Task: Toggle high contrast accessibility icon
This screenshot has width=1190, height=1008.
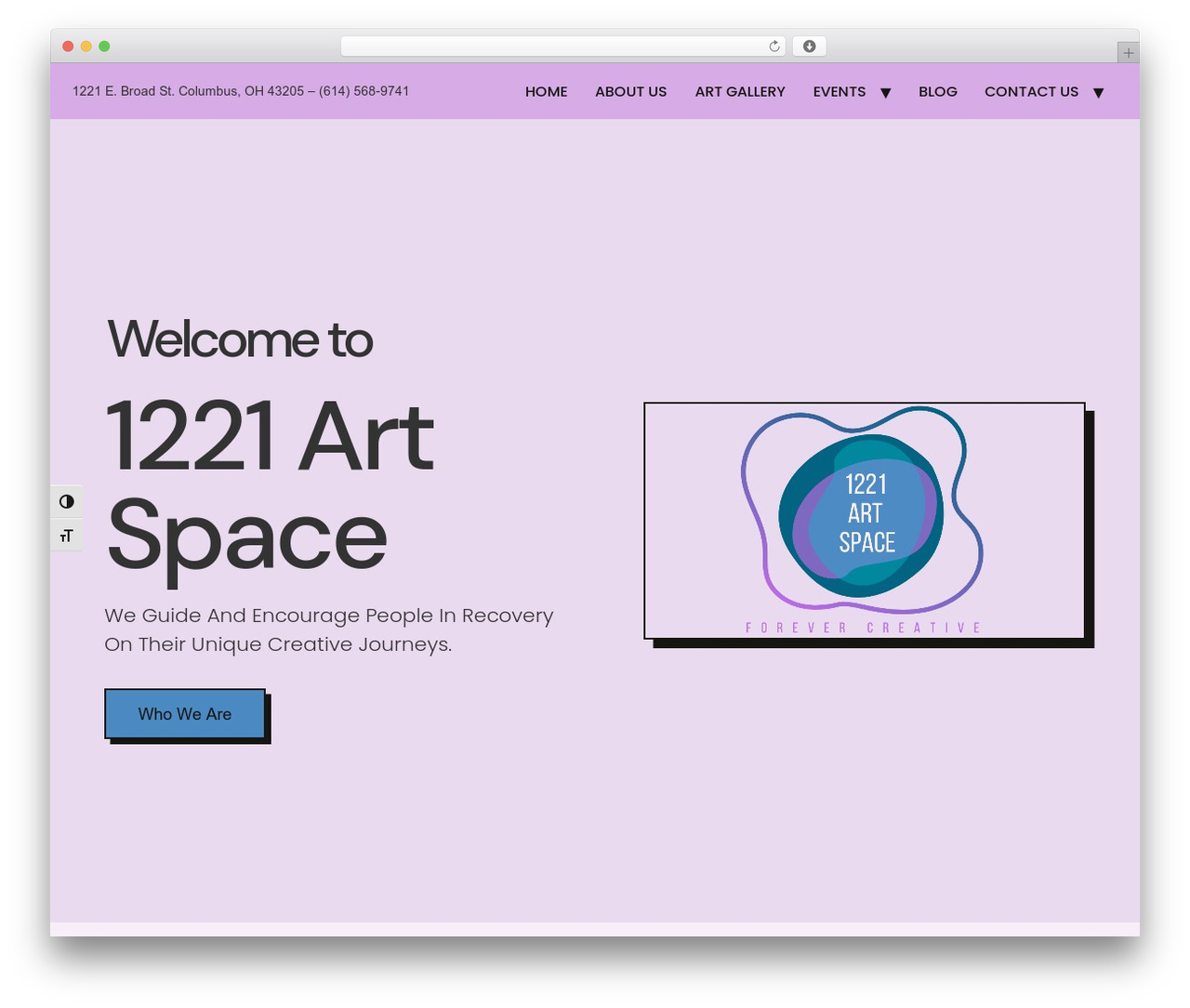Action: (66, 501)
